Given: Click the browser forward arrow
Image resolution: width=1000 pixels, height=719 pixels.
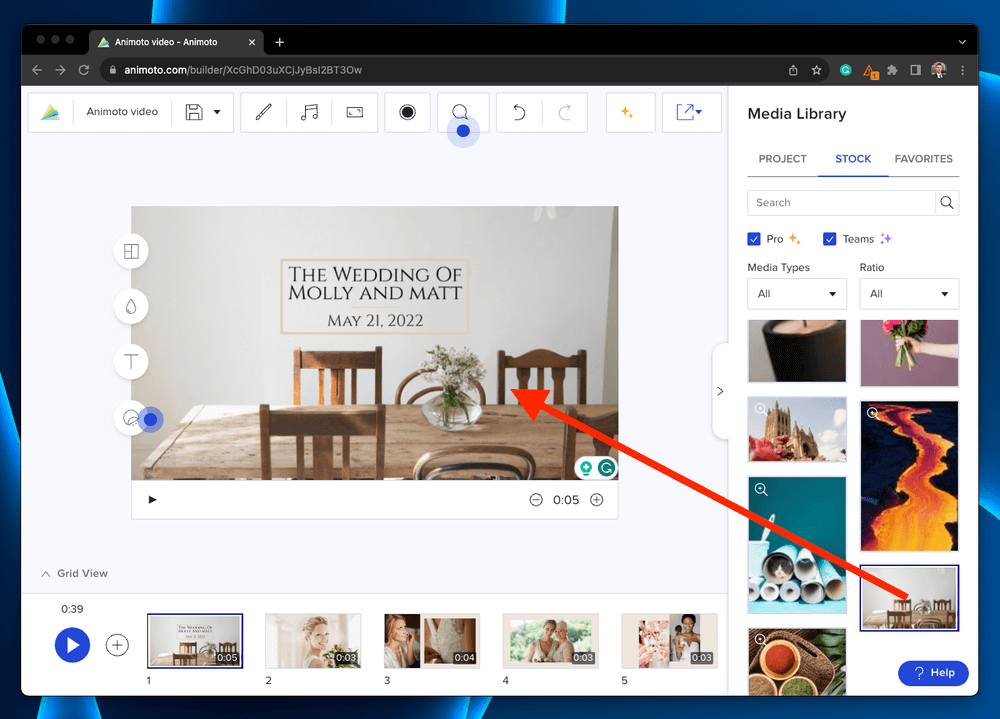Looking at the screenshot, I should point(61,70).
